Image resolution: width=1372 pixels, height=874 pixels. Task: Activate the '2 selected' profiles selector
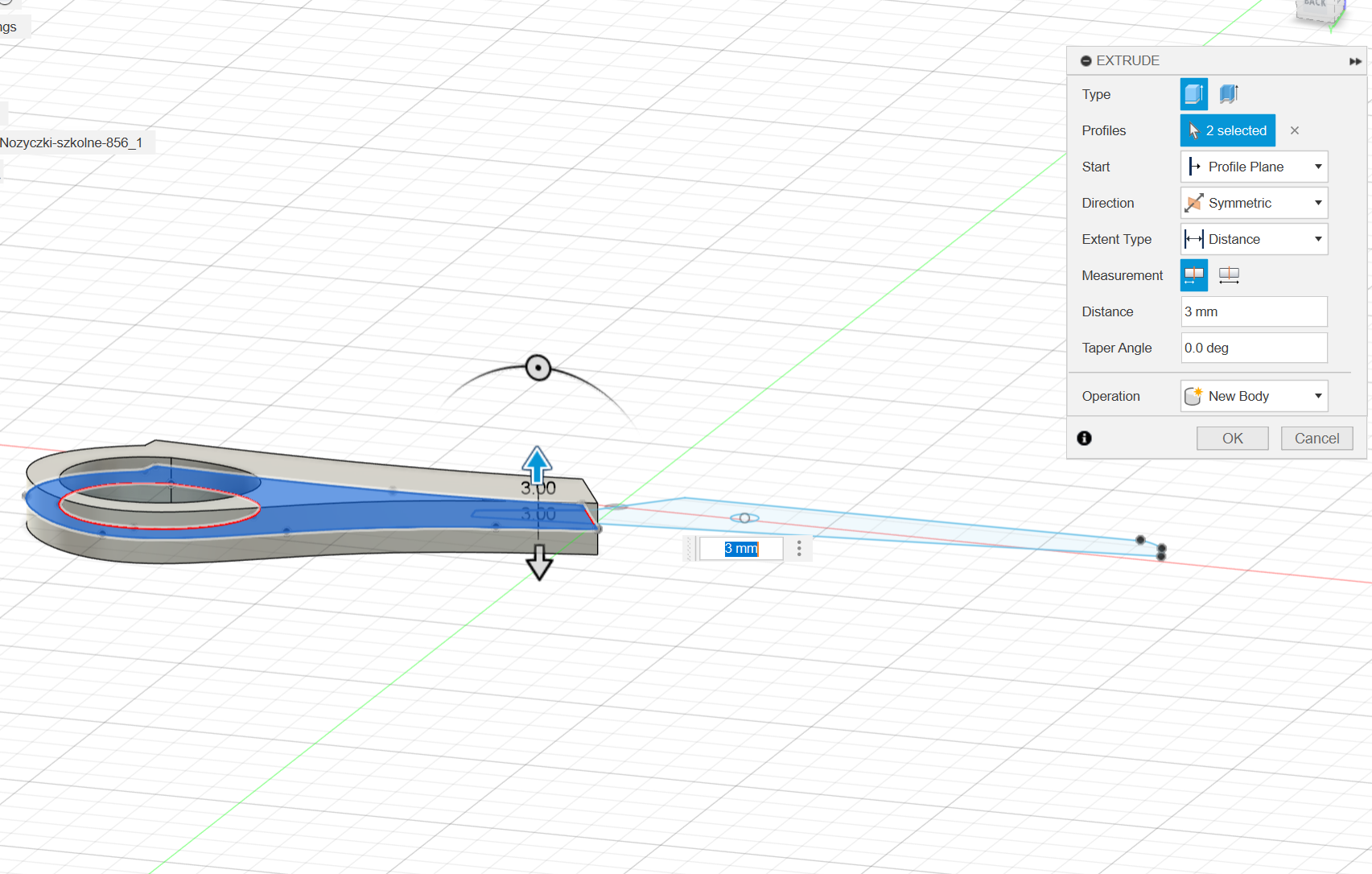click(1227, 130)
